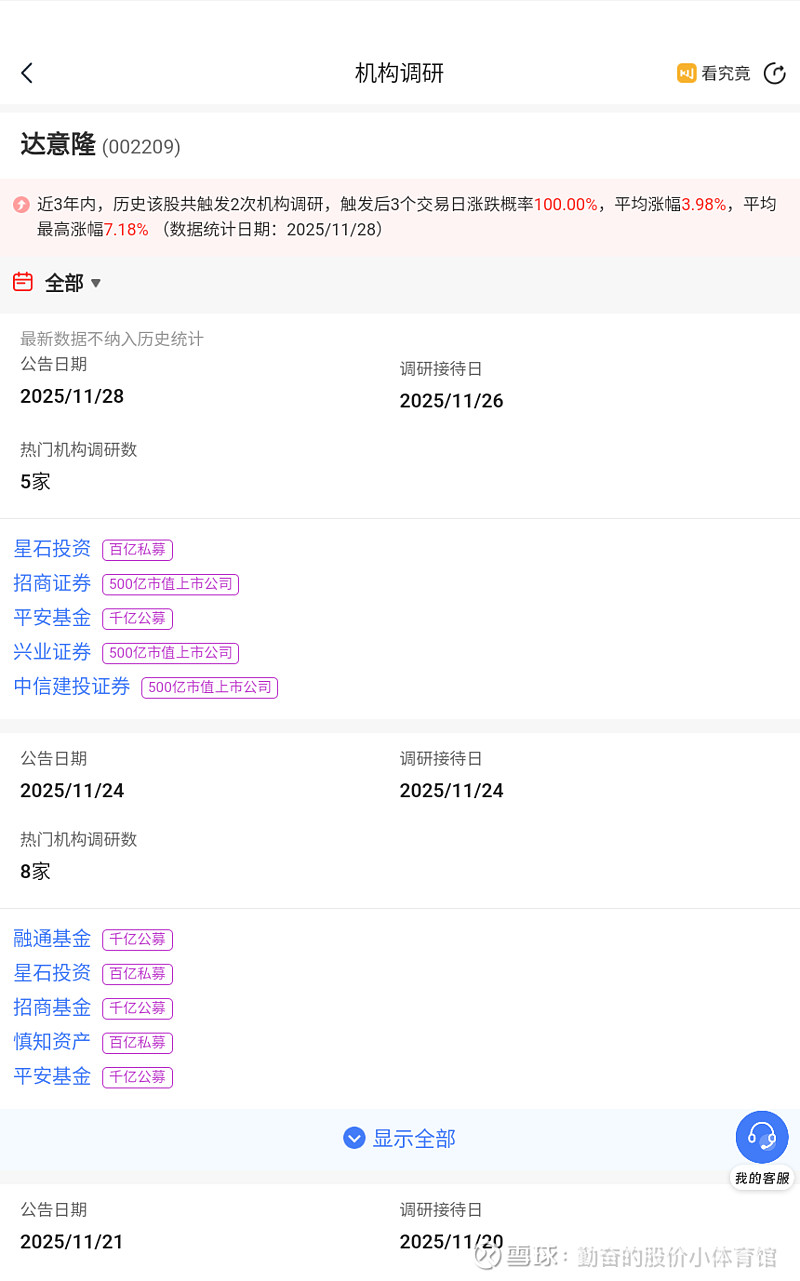This screenshot has height=1281, width=800.
Task: Click the refresh icon in header
Action: (774, 73)
